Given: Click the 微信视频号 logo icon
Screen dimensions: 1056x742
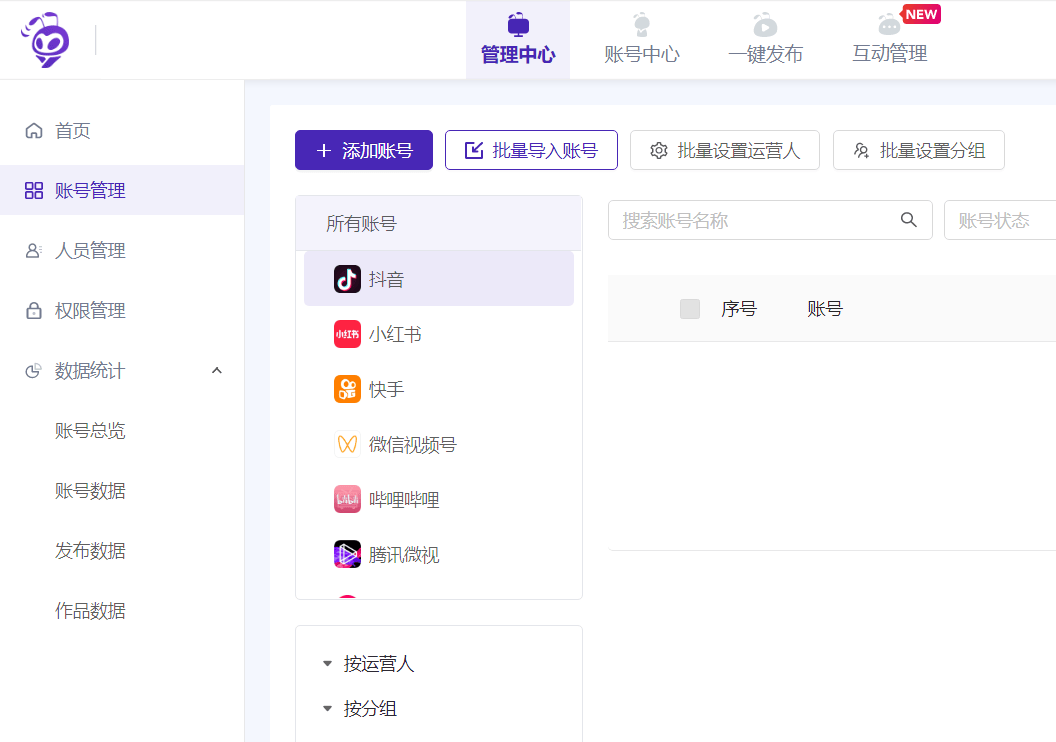Looking at the screenshot, I should [348, 444].
